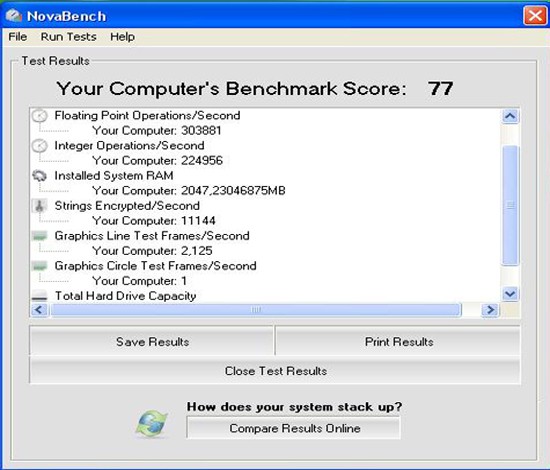Click the value 'Your Computer: 1'
Image resolution: width=550 pixels, height=470 pixels.
pos(140,281)
